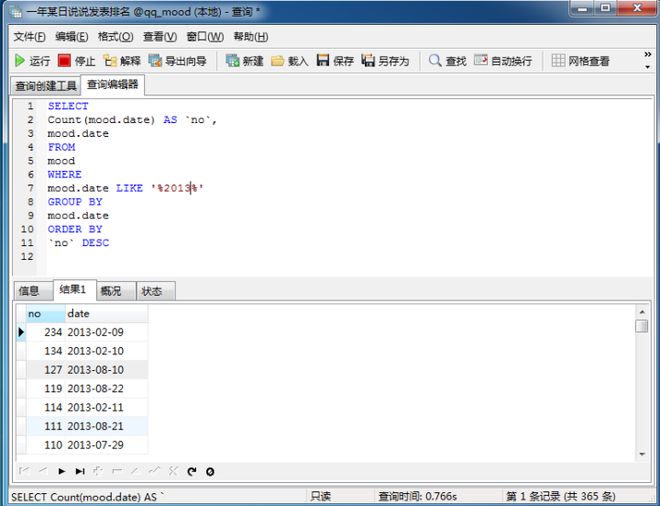Jump to last record in navigation bar
This screenshot has height=506, width=660.
(80, 471)
